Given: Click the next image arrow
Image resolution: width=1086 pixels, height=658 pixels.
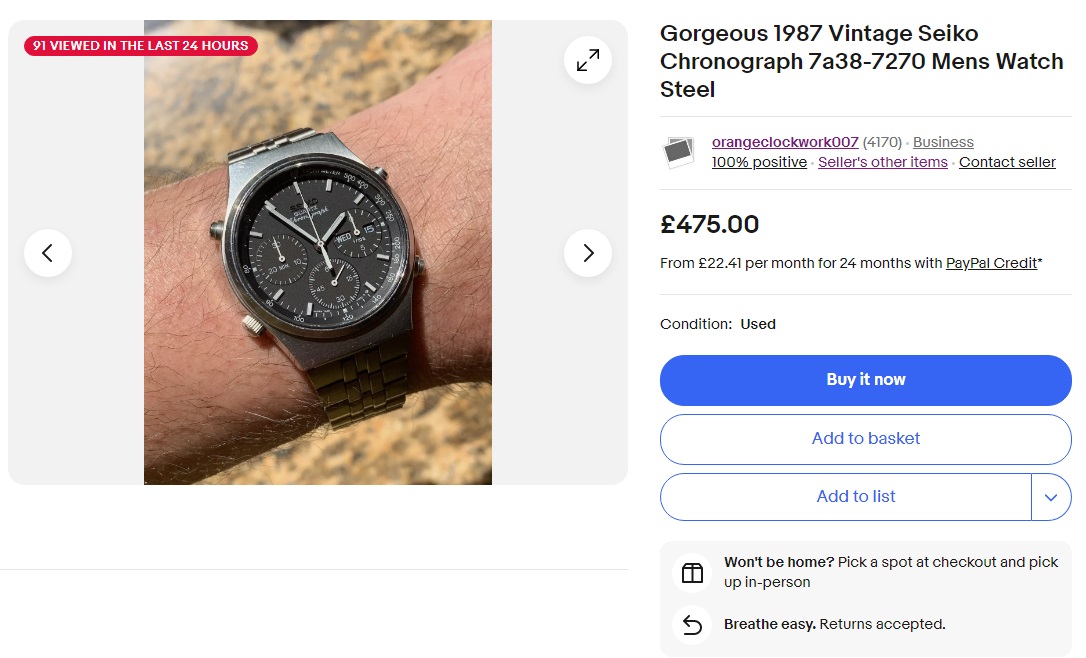Looking at the screenshot, I should coord(587,253).
